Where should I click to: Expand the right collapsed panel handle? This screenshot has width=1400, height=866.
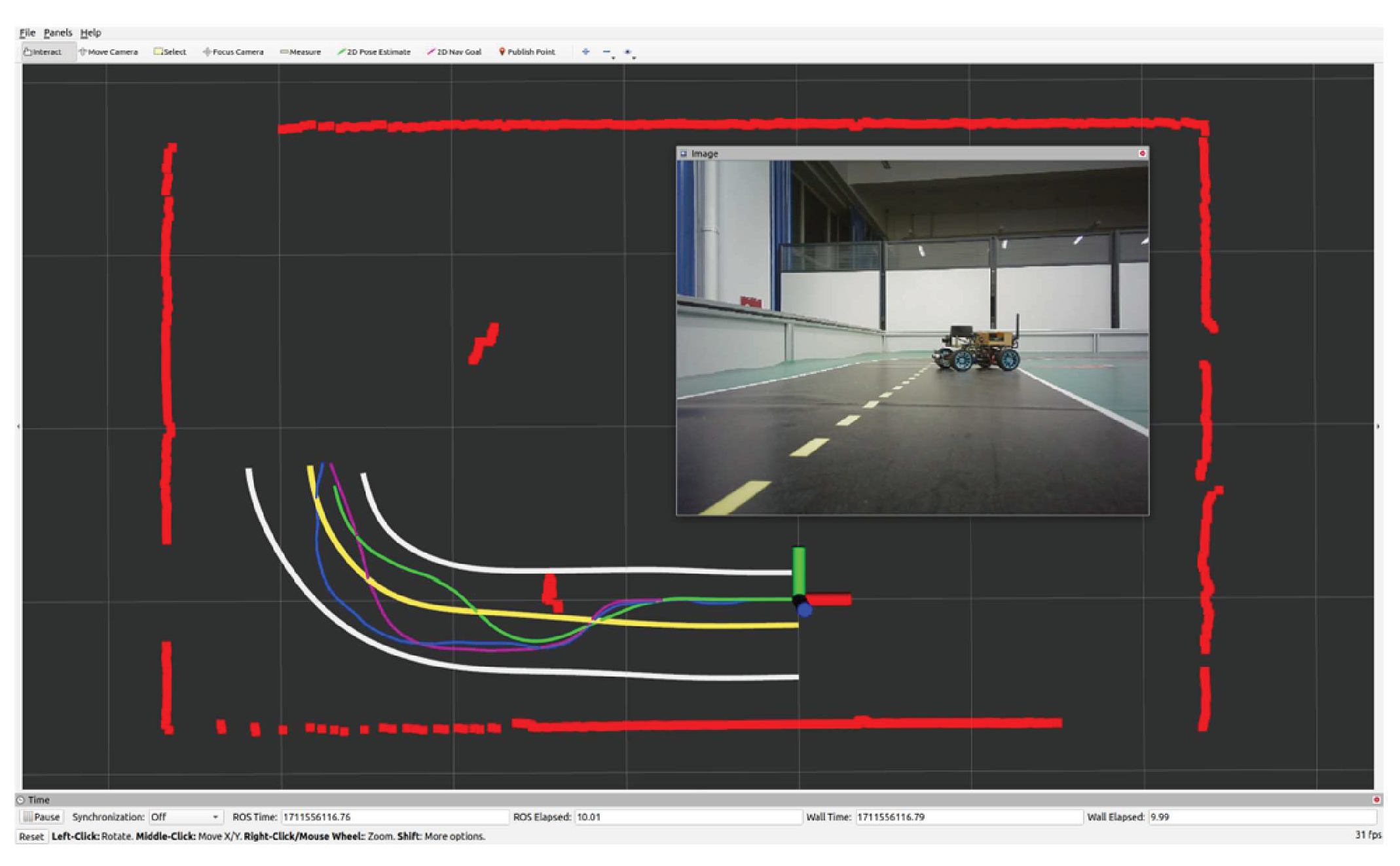[1378, 427]
